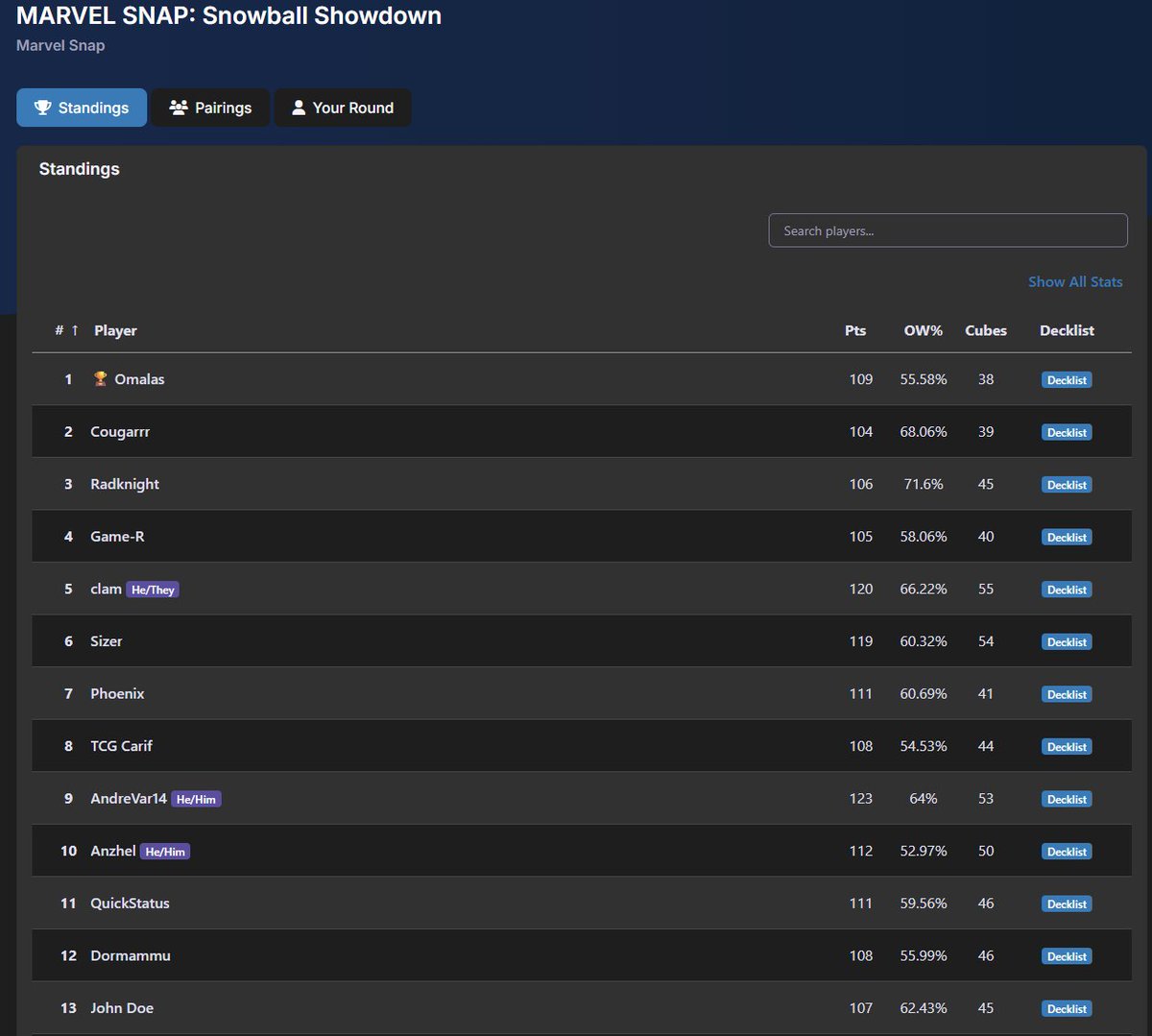
Task: Select player name Sizer
Action: pos(107,641)
